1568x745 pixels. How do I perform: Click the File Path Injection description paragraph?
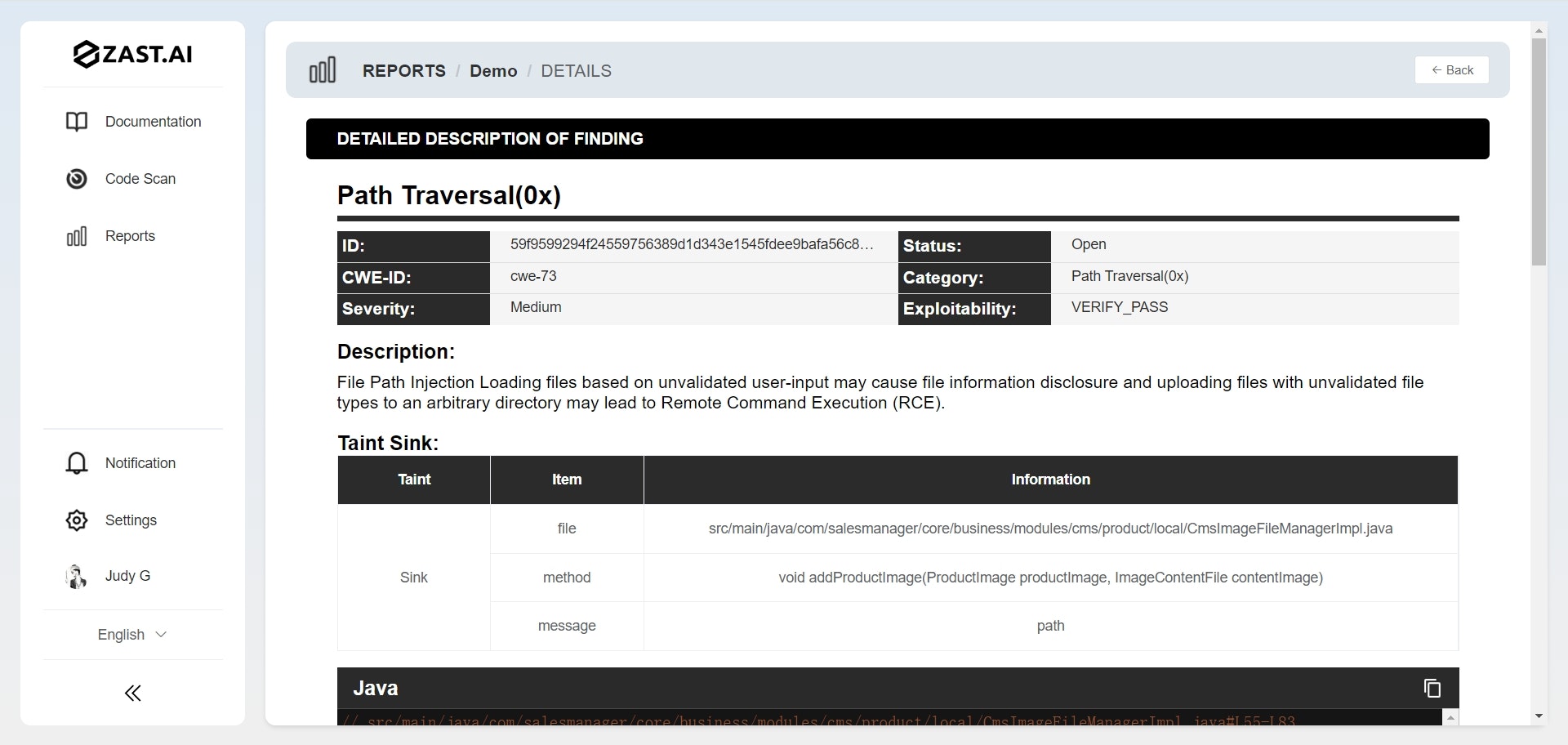[x=880, y=392]
